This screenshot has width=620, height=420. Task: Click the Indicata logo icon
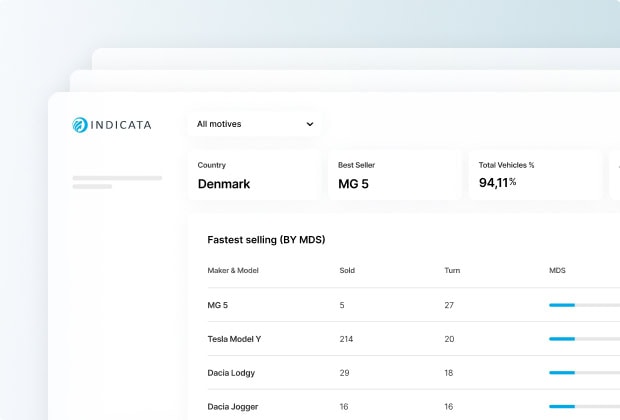(81, 125)
